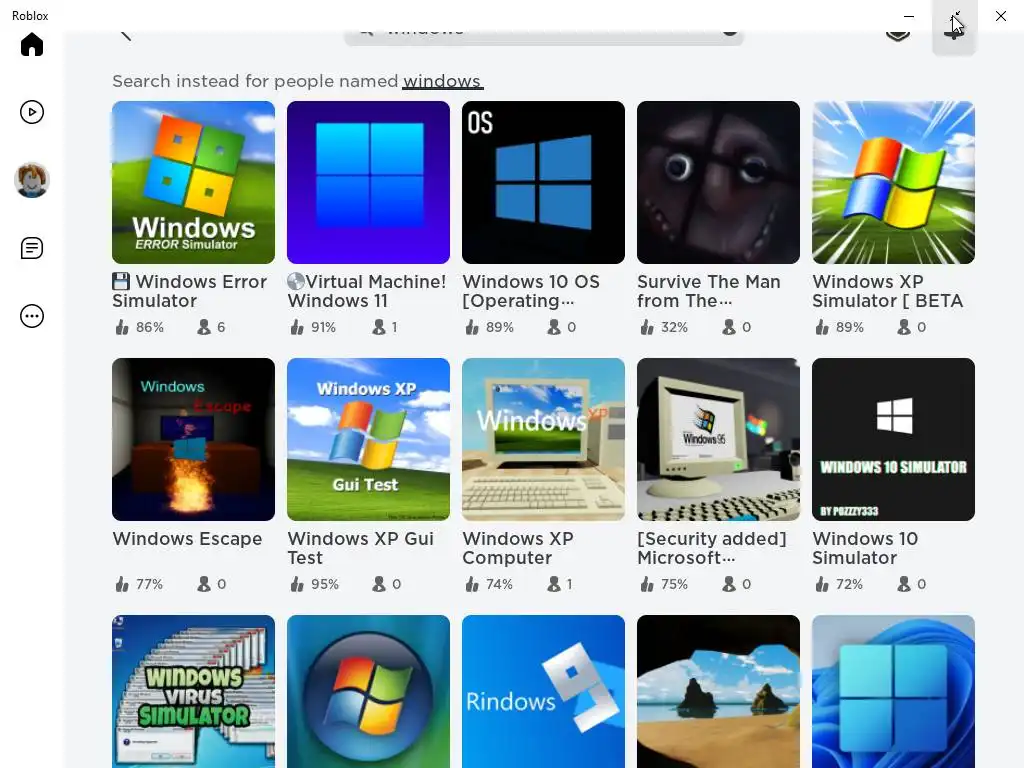This screenshot has height=768, width=1024.
Task: Click Virtual Machine! Windows 11 title
Action: coord(367,291)
